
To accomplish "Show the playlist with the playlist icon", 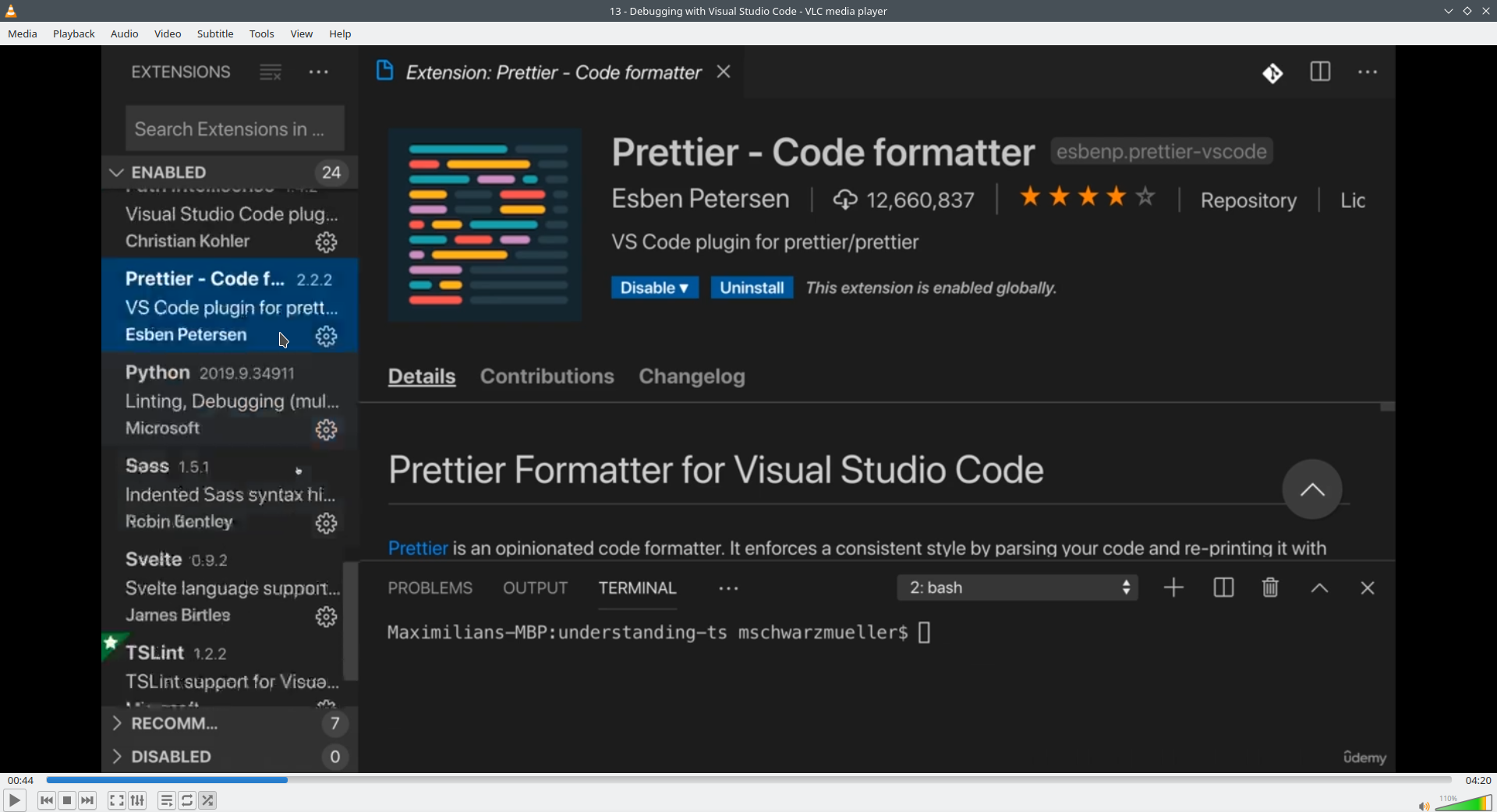I will tap(166, 800).
